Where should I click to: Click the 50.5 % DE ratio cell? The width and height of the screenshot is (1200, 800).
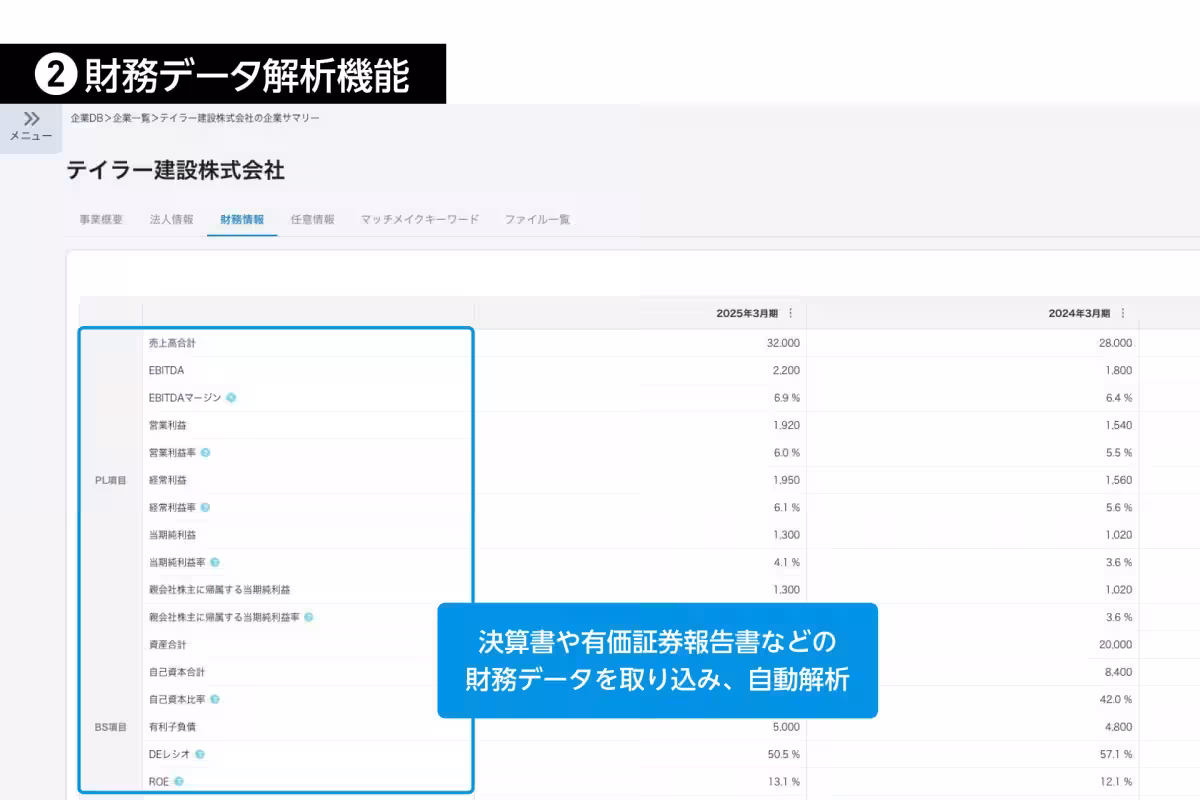point(784,754)
